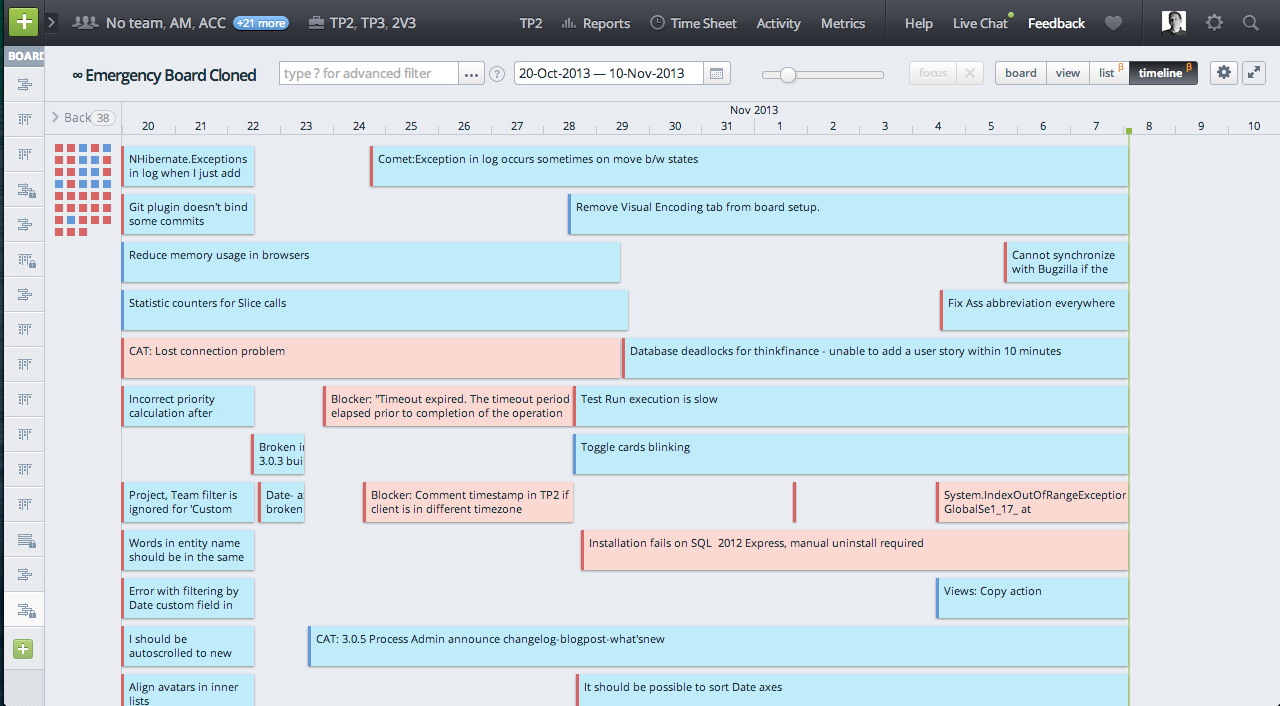This screenshot has height=706, width=1280.
Task: Open the search magnifier in the top bar
Action: coord(1250,22)
